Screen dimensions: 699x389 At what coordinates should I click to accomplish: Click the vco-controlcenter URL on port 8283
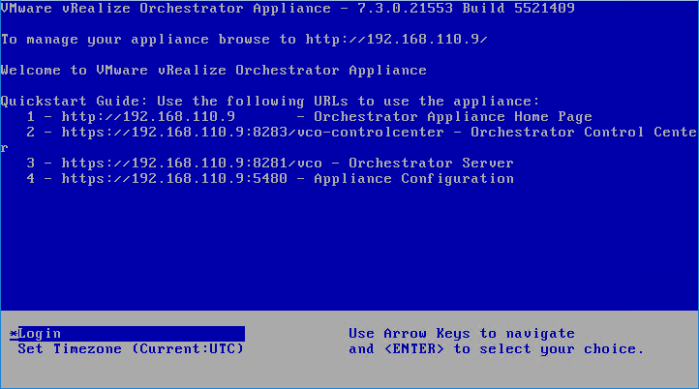tap(253, 132)
